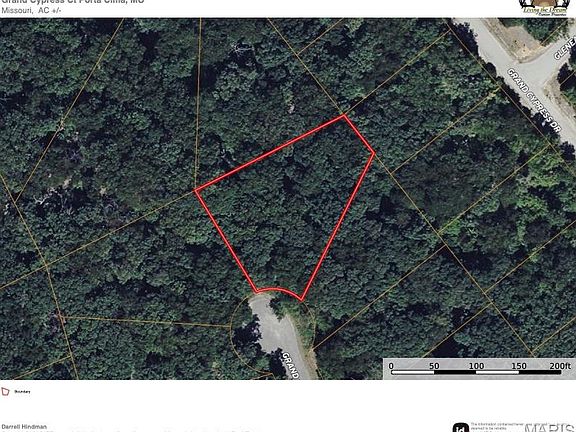Click the MARIS logo at bottom right
This screenshot has height=432, width=576.
coord(550,428)
